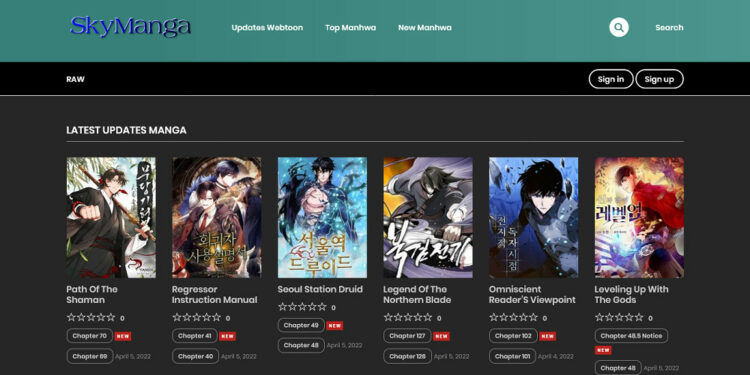
Task: Click the NEW badge beside Chapter 49
Action: [x=335, y=326]
